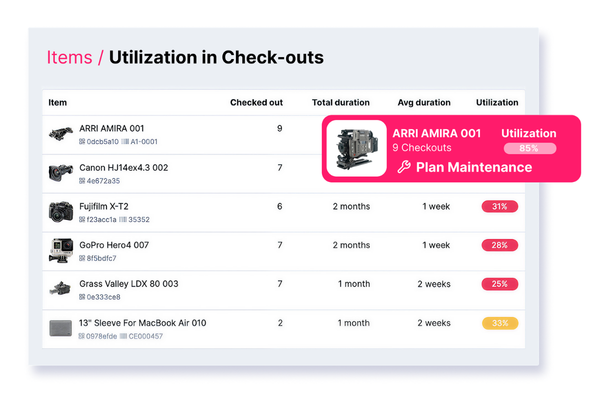Click the QR code icon next to 0dcb5a10
Image resolution: width=600 pixels, height=400 pixels.
[82, 142]
